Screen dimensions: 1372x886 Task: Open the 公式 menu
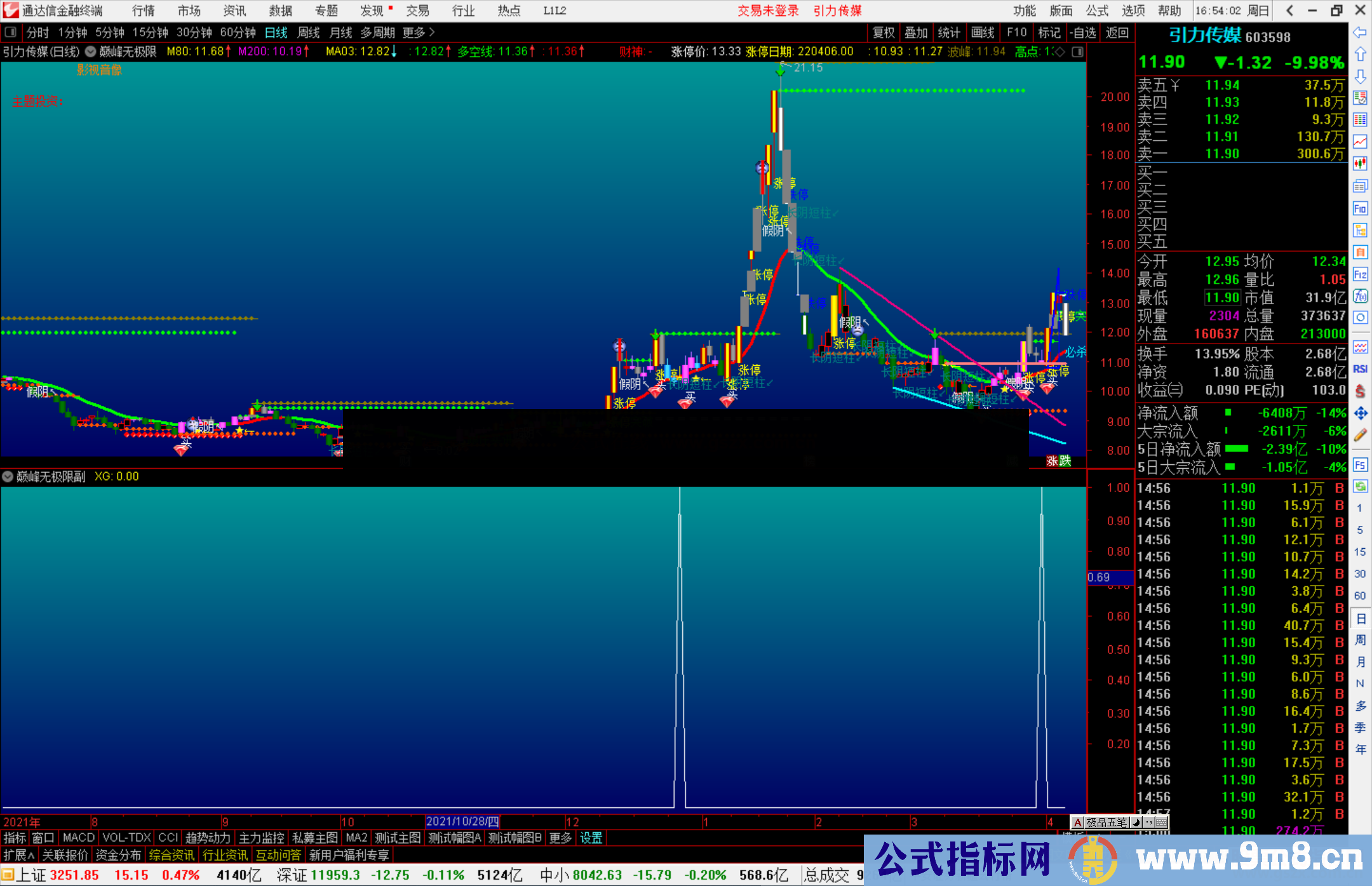pos(1096,11)
